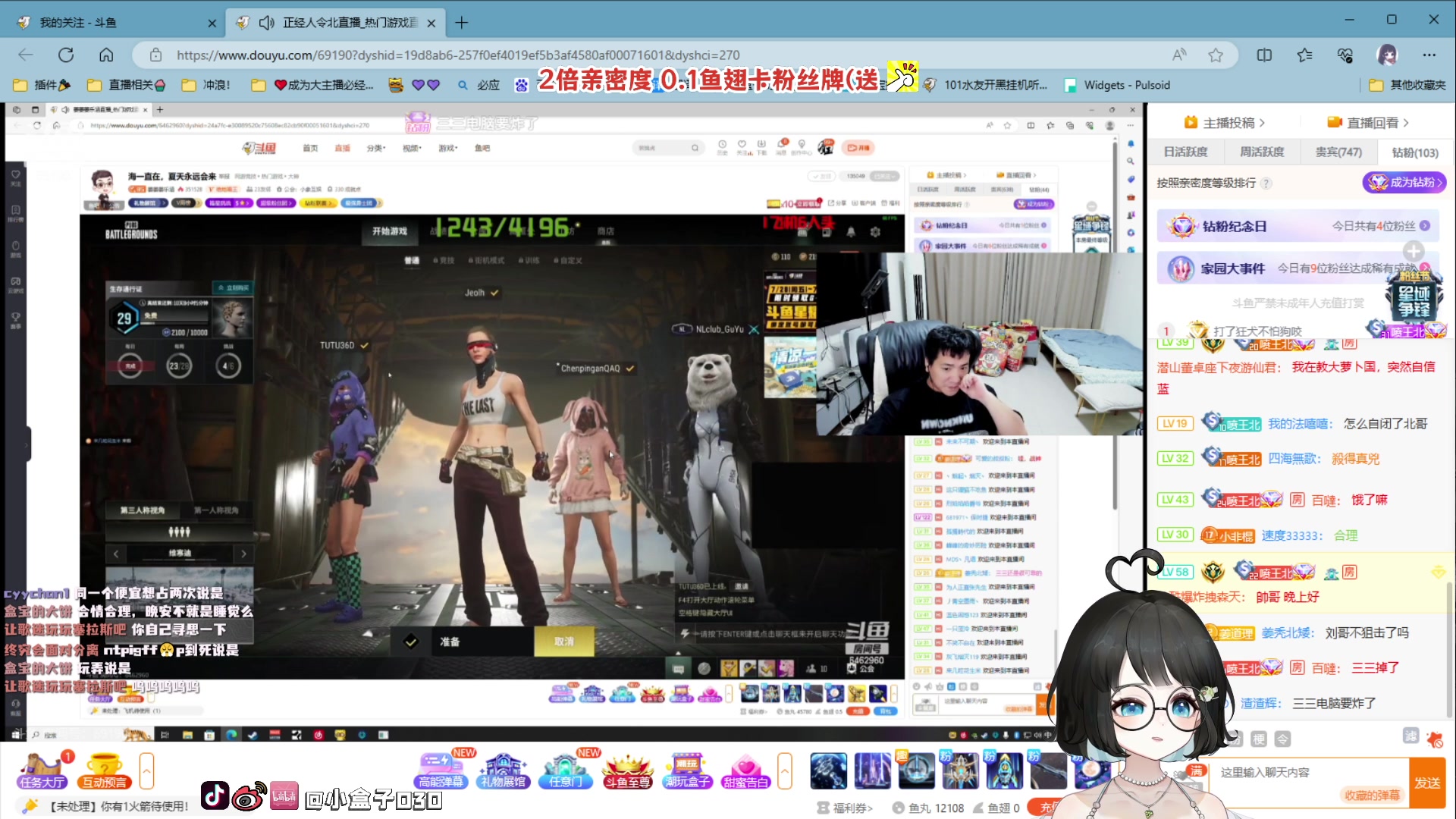Expand the chevron beside 互动预言
The height and width of the screenshot is (819, 1456).
pyautogui.click(x=147, y=770)
